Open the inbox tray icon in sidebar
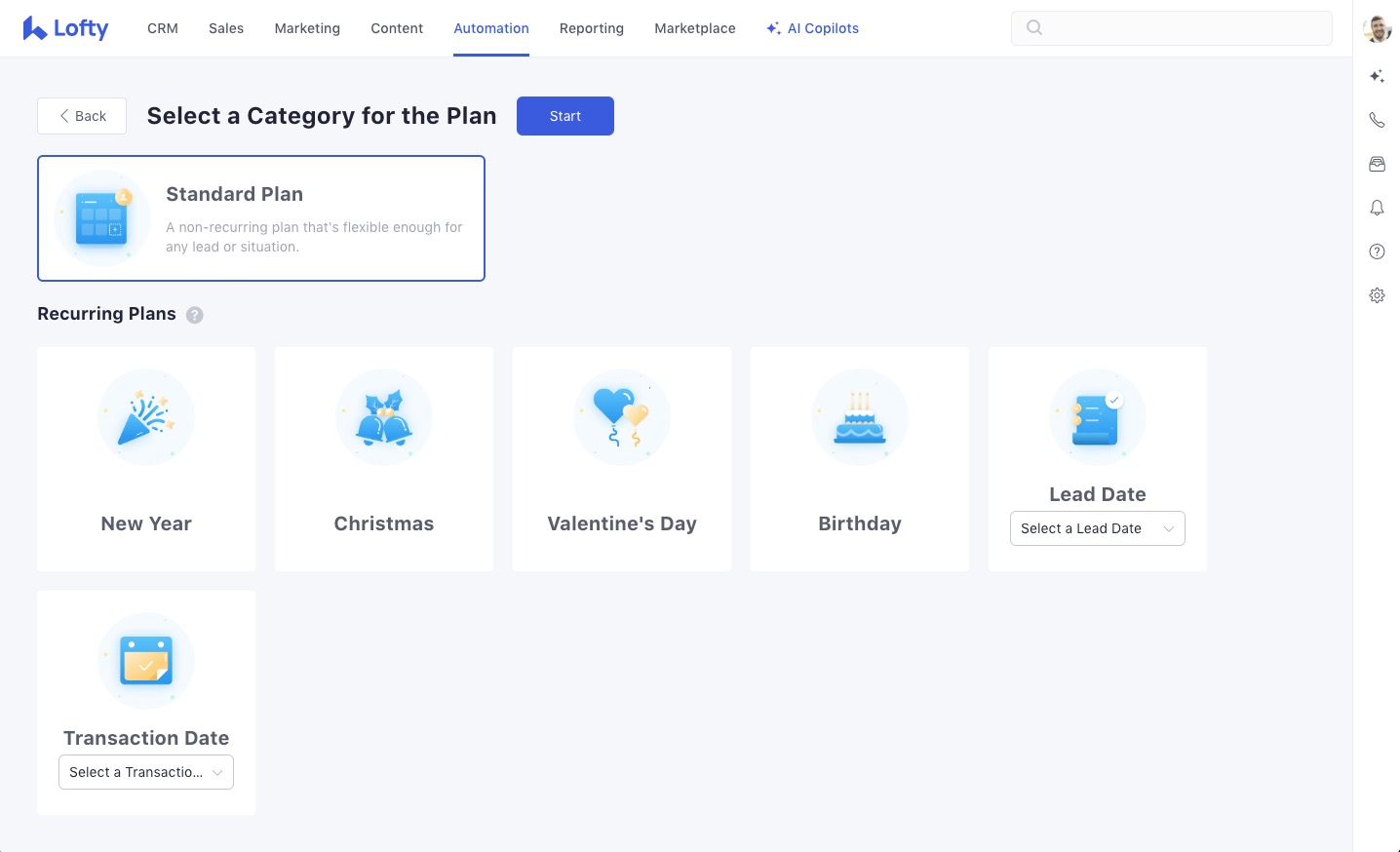This screenshot has width=1400, height=852. [1377, 164]
